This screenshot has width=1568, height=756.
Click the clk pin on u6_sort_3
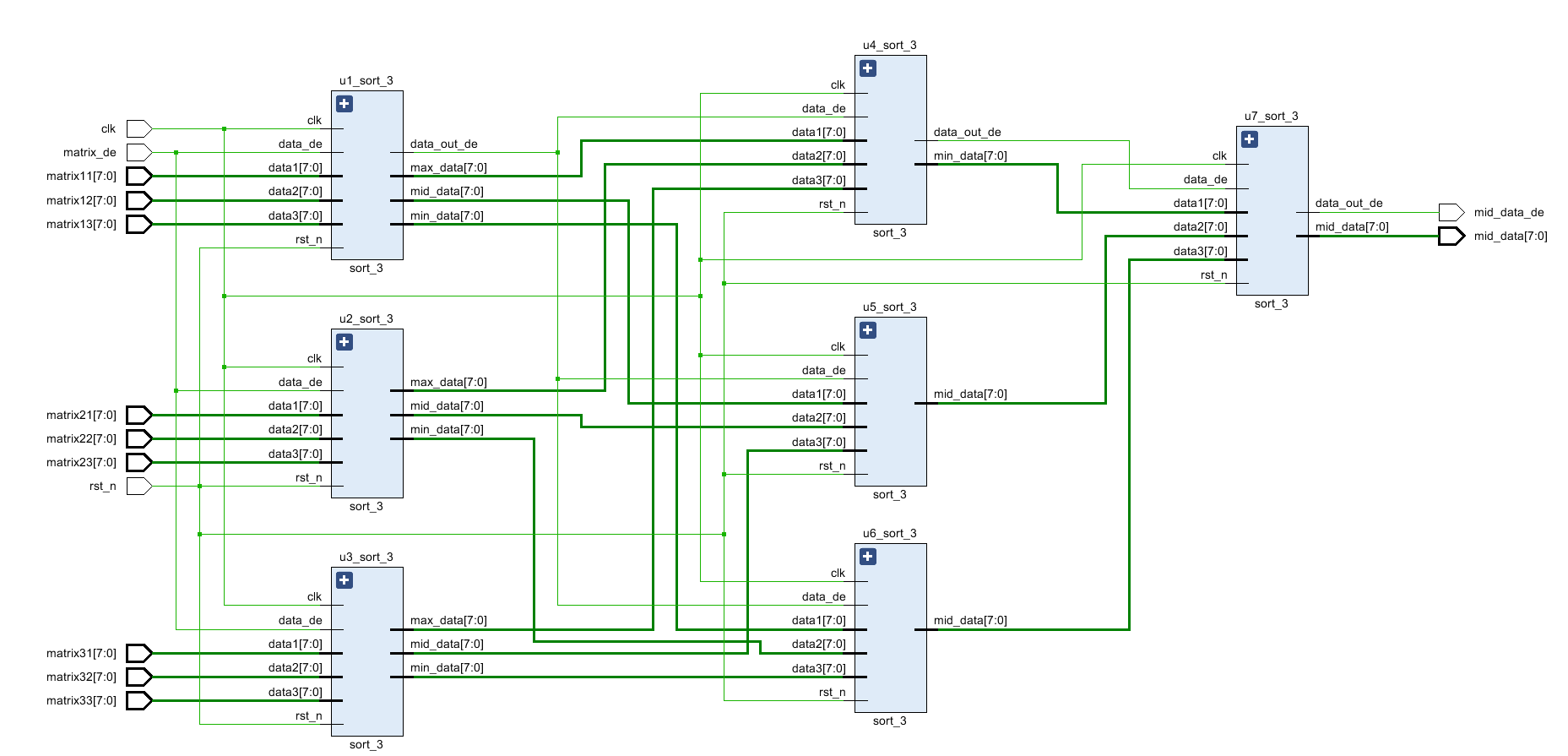click(838, 574)
